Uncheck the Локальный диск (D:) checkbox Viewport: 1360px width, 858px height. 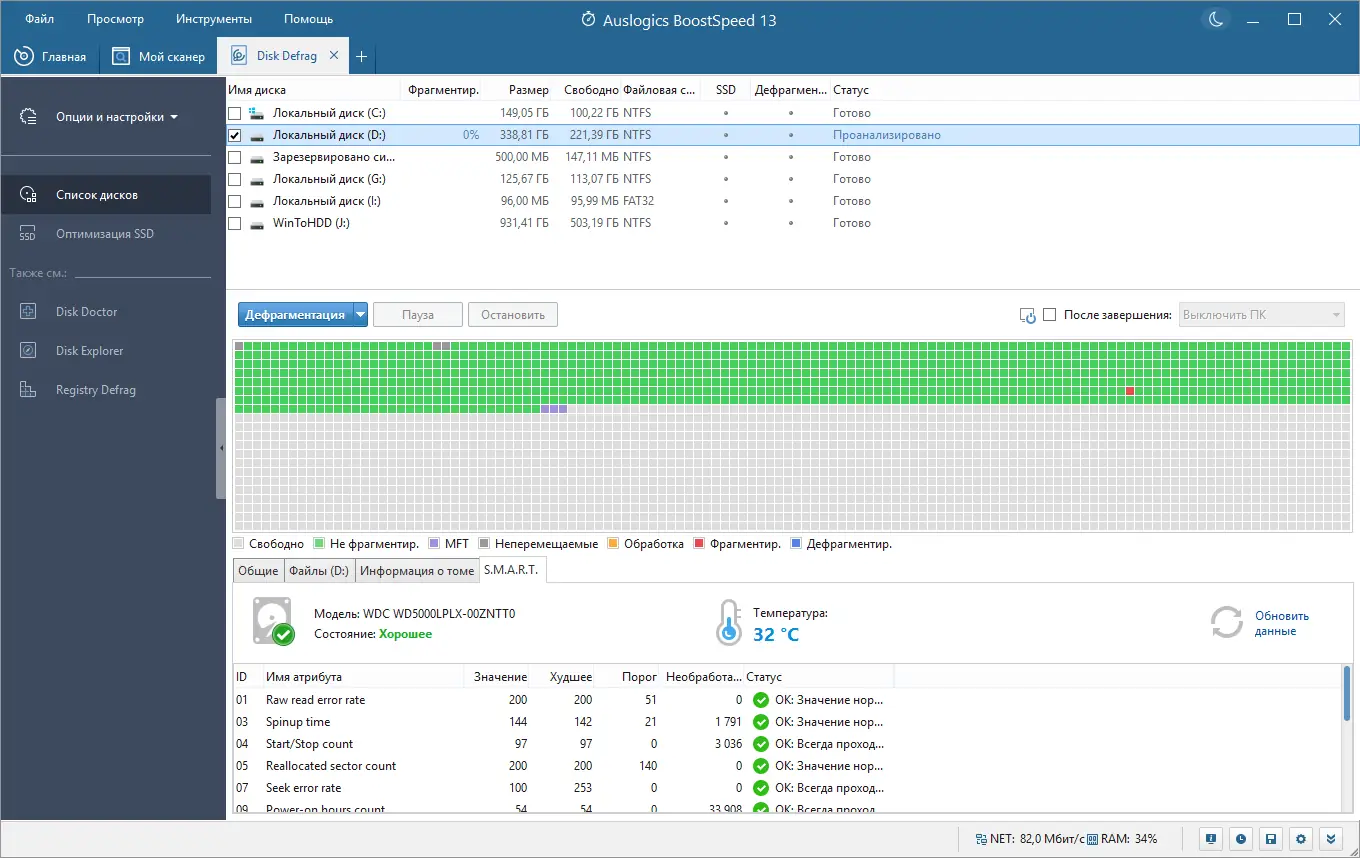[235, 135]
